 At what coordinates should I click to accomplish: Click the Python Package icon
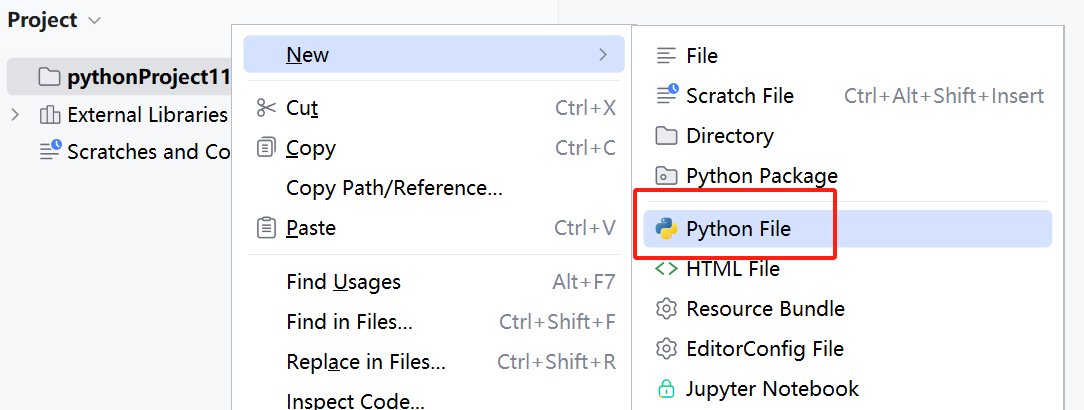[666, 176]
